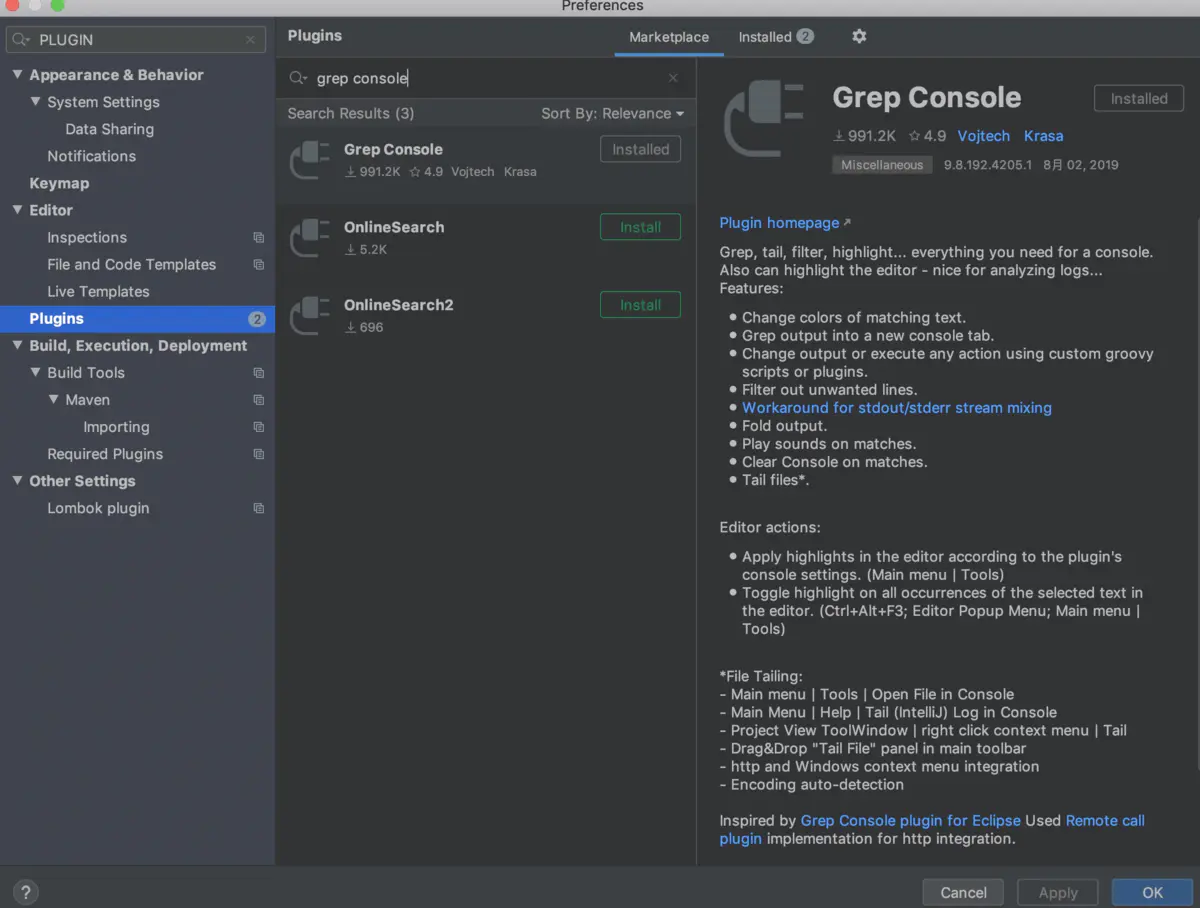The width and height of the screenshot is (1200, 908).
Task: Select the OnlineSearch result name
Action: (394, 227)
